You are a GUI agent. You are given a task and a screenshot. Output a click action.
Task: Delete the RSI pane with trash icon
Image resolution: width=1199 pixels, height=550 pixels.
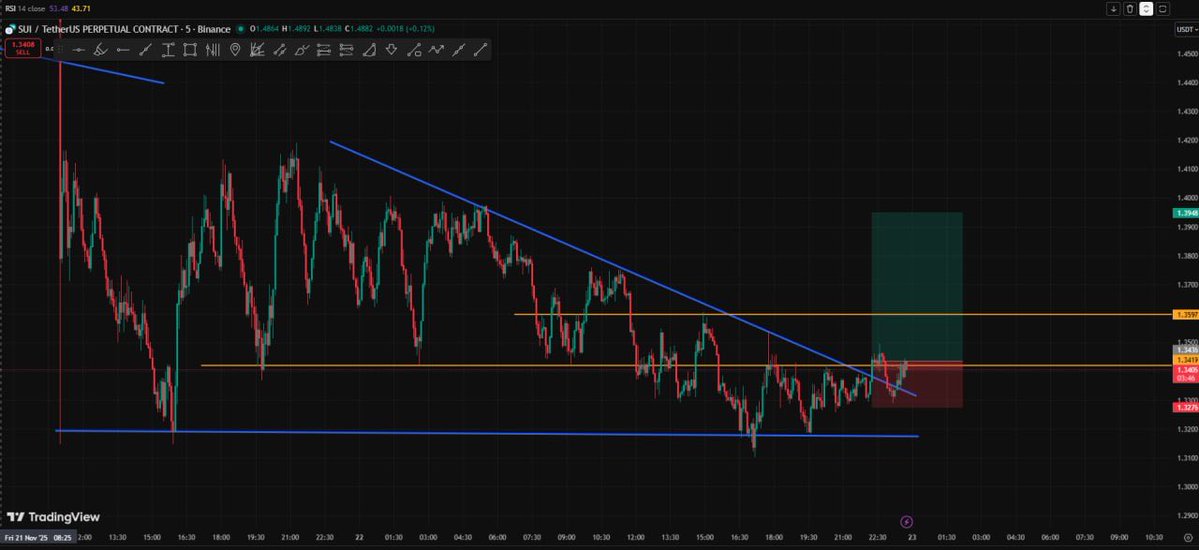pyautogui.click(x=1129, y=9)
